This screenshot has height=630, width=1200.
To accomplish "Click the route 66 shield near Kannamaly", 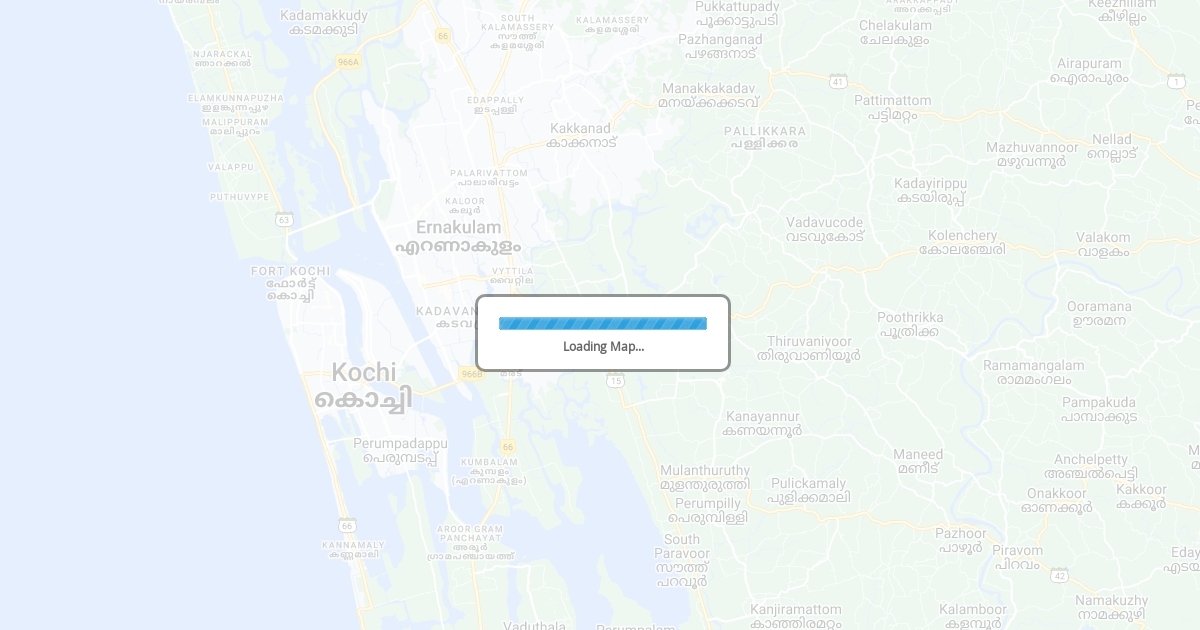I will click(347, 525).
